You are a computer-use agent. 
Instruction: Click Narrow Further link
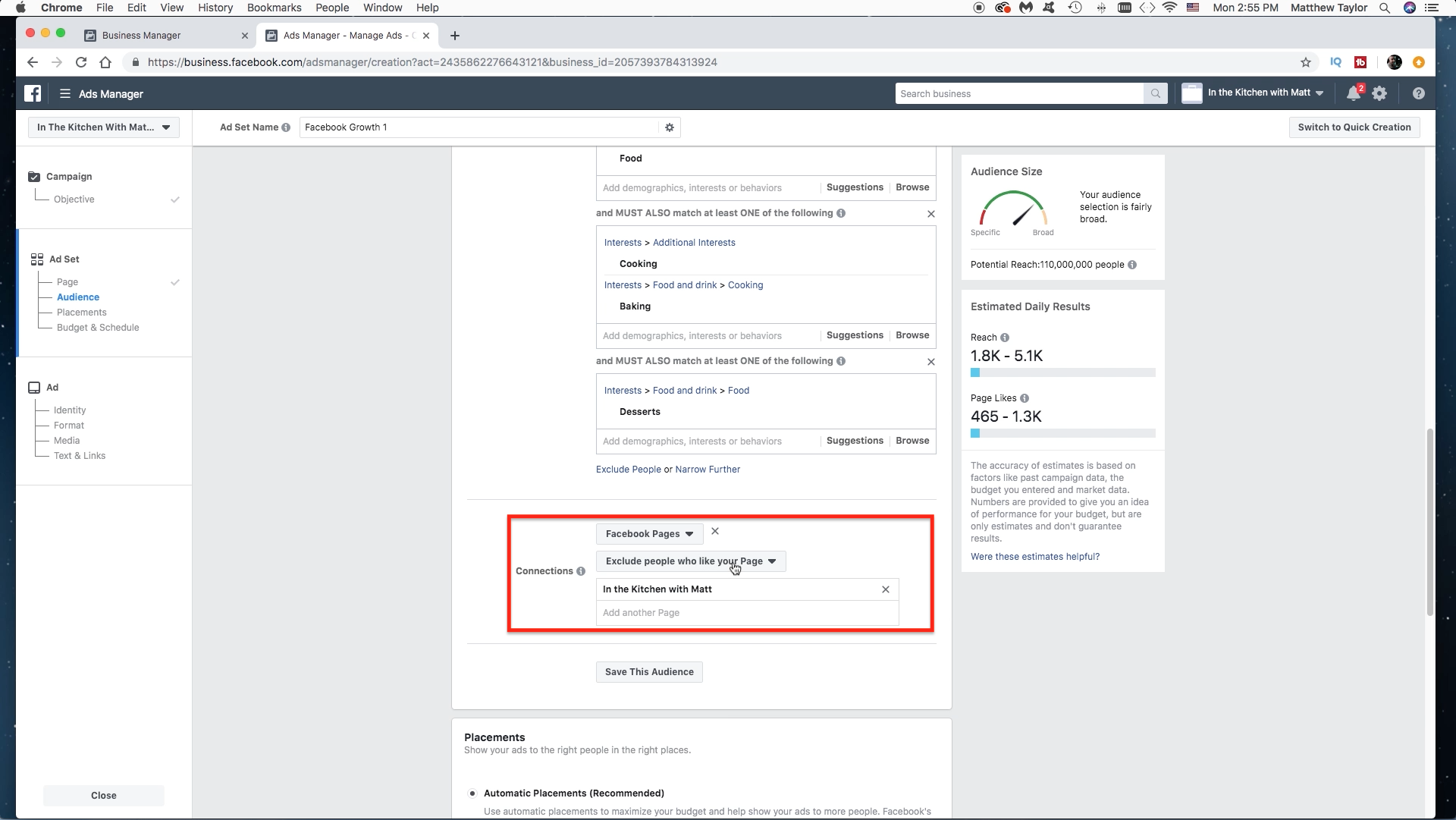click(x=708, y=470)
